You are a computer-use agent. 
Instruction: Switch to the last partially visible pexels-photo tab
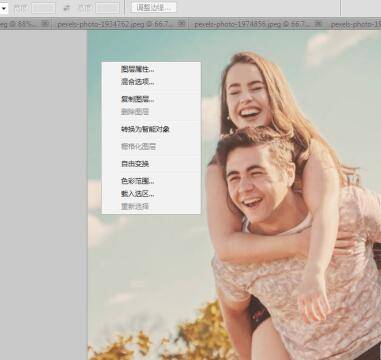tap(356, 24)
